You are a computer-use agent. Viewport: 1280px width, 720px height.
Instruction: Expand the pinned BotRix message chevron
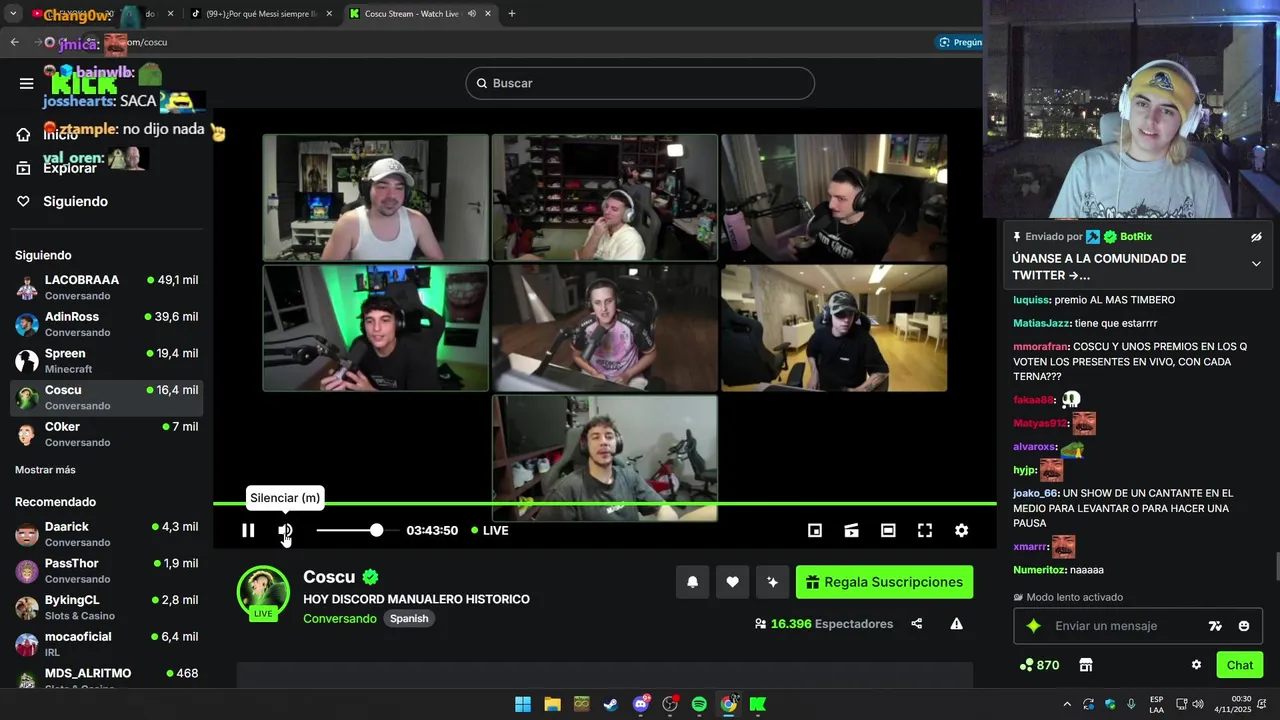pyautogui.click(x=1256, y=264)
